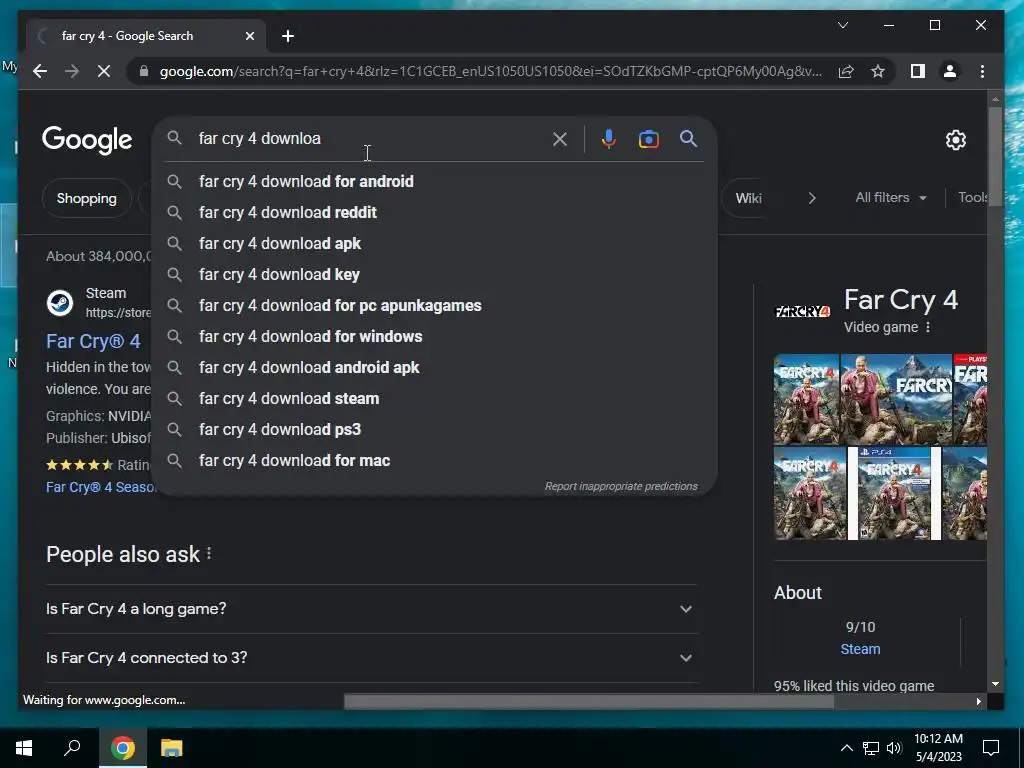Click the Steam logo icon in result
Viewport: 1024px width, 768px height.
click(x=60, y=303)
